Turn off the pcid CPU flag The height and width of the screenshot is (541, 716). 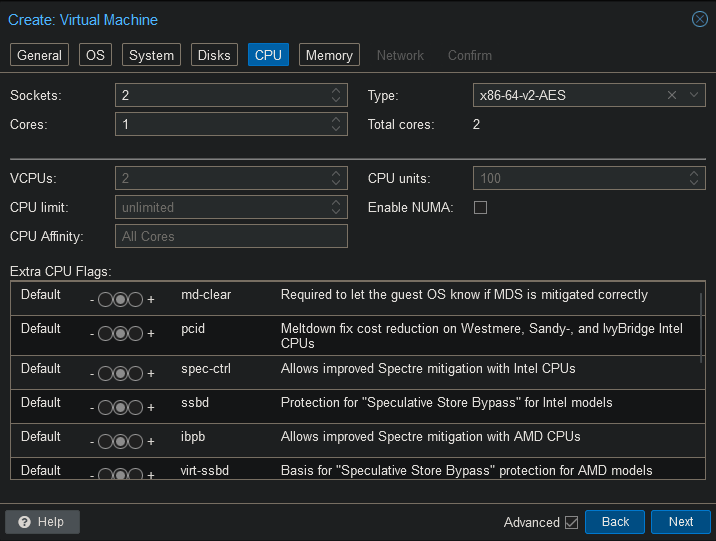pos(105,333)
